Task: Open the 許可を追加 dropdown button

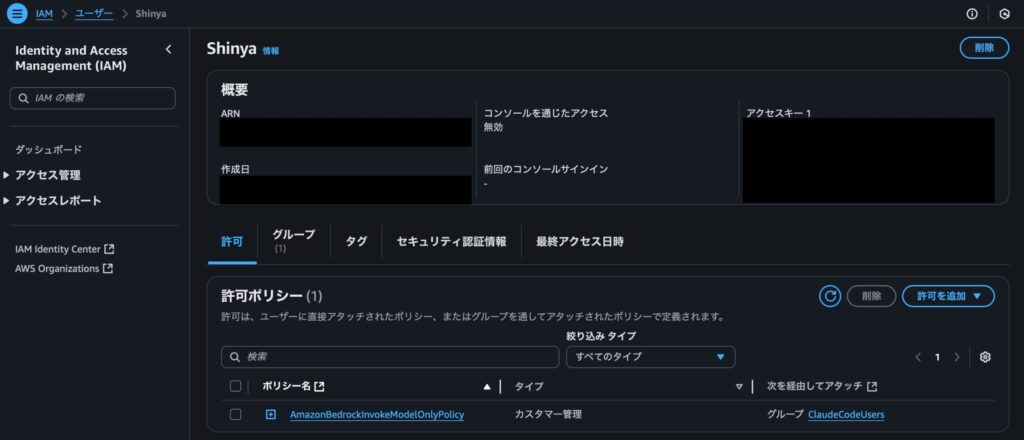Action: click(x=948, y=296)
